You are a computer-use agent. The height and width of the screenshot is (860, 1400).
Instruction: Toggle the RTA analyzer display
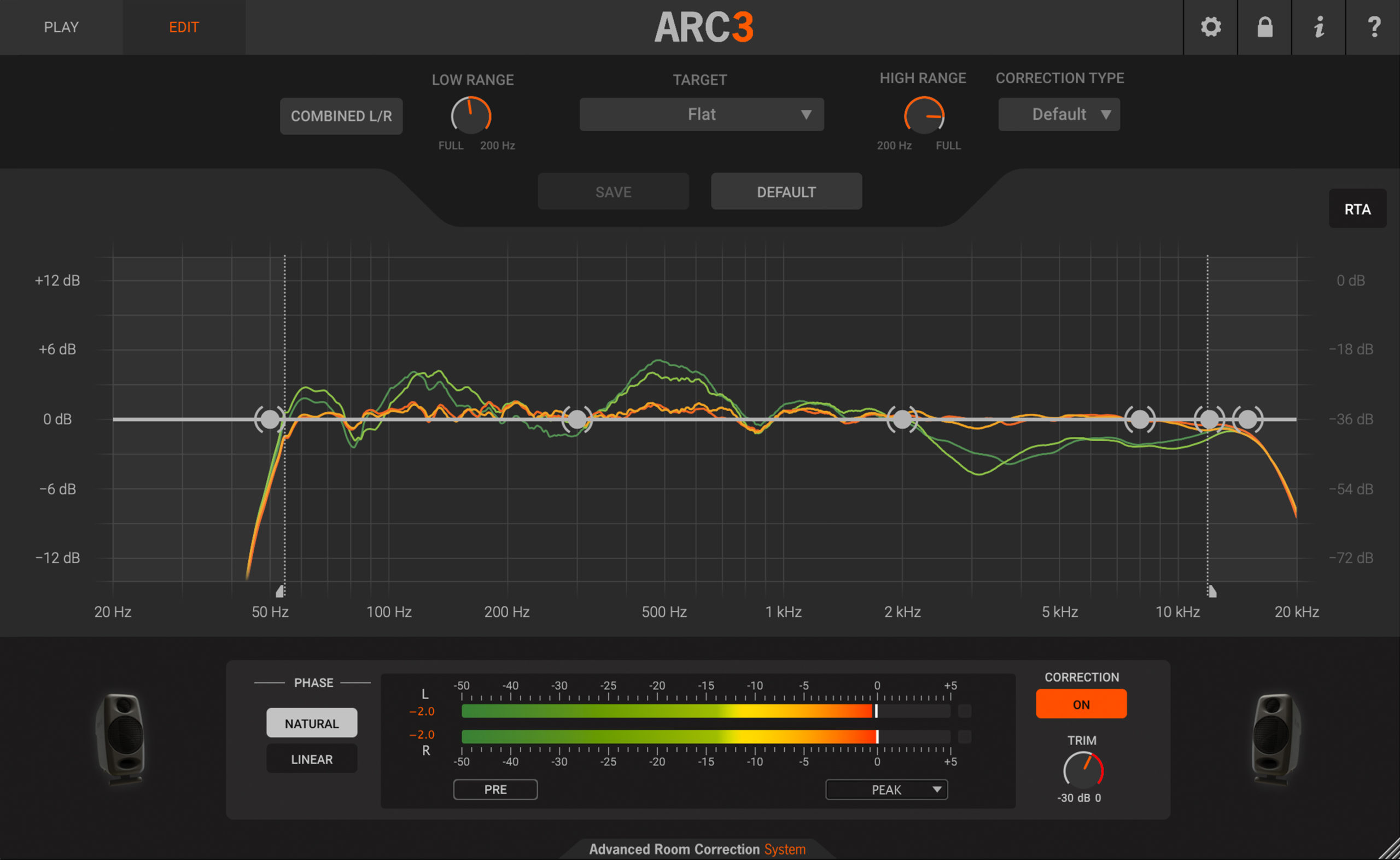(1357, 209)
